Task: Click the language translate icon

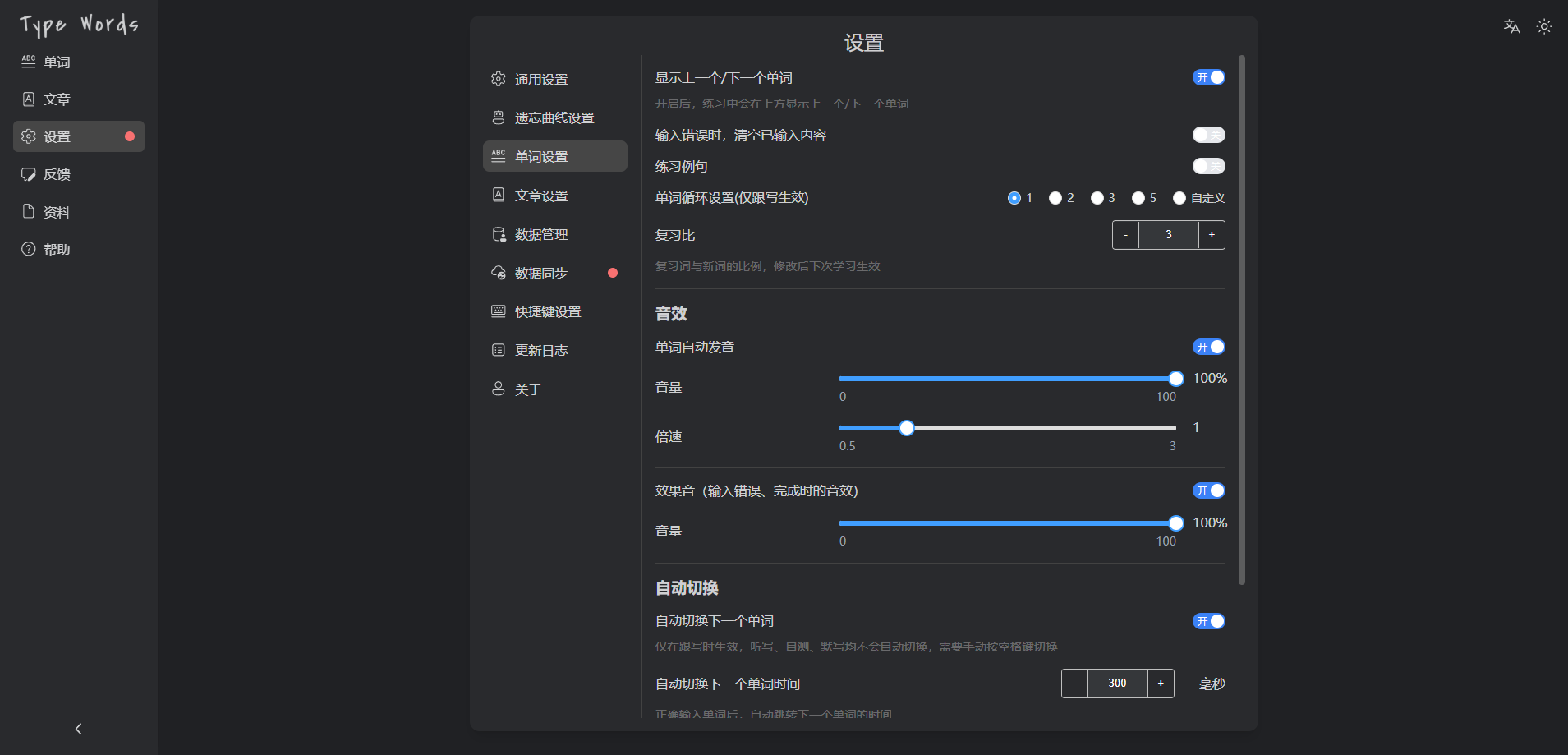Action: tap(1511, 26)
